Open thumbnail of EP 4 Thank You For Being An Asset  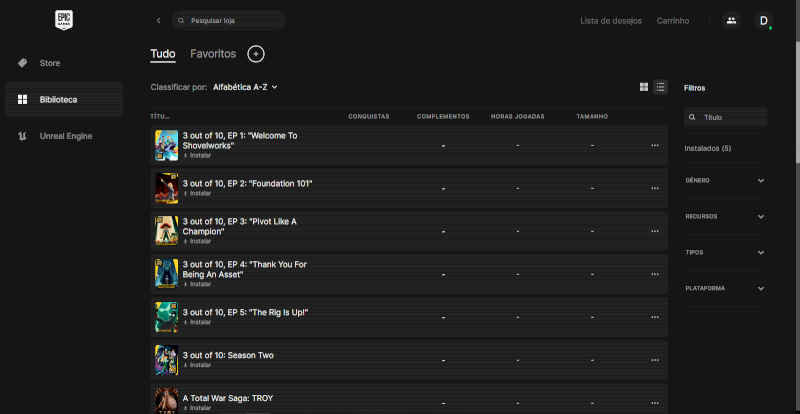166,274
